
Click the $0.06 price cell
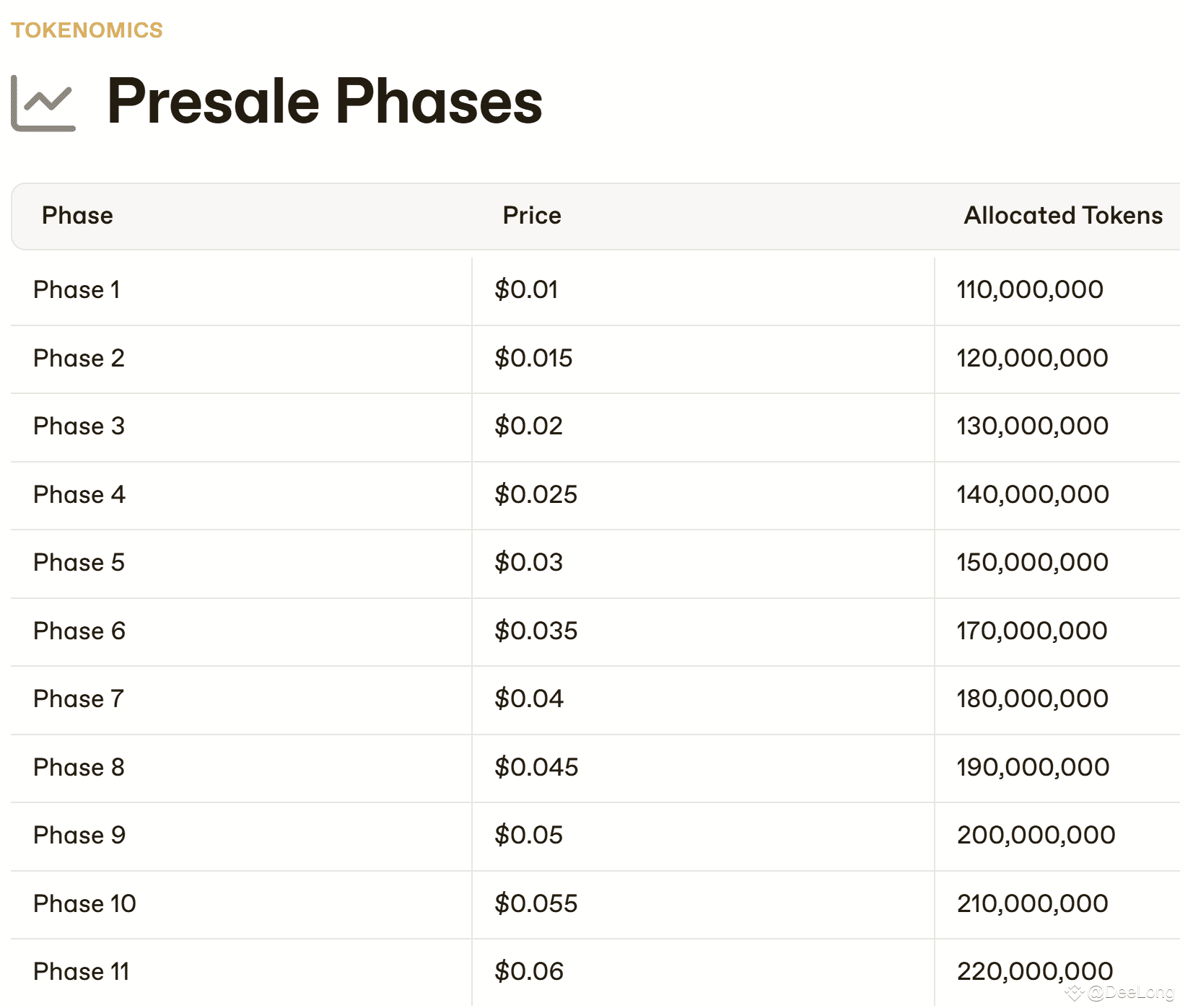[529, 971]
